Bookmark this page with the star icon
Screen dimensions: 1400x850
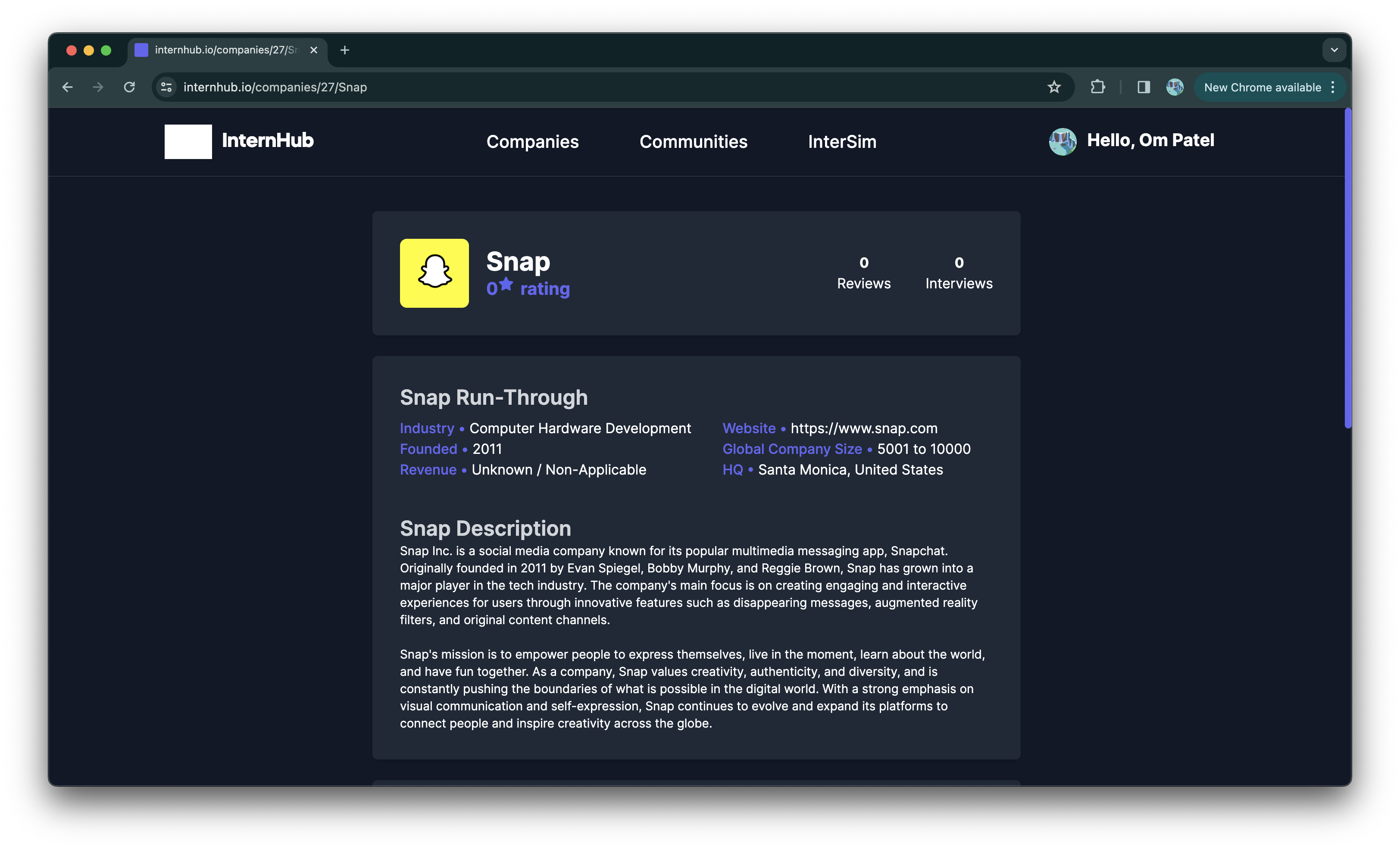1054,87
